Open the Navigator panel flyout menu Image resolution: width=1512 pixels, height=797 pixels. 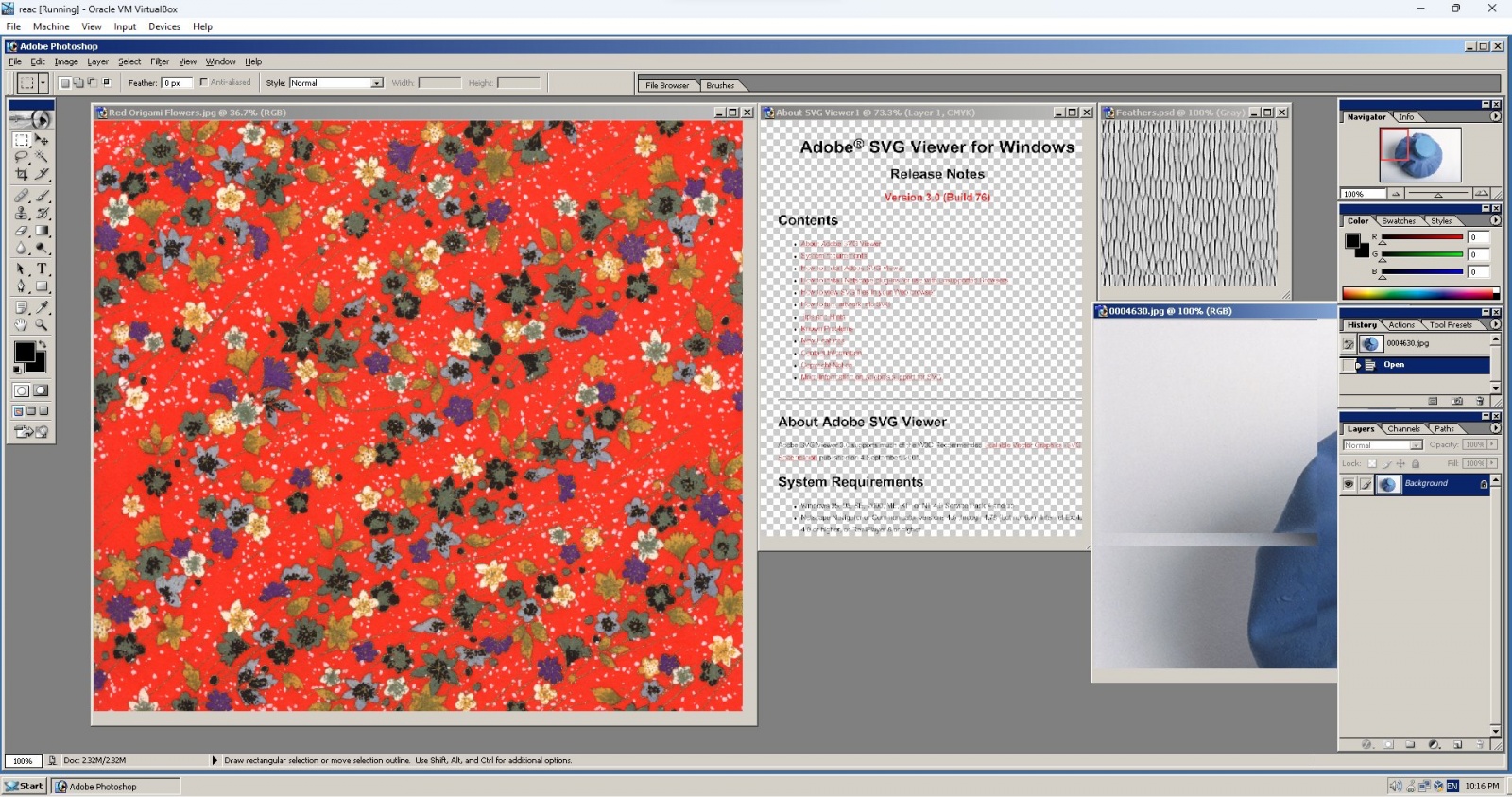[1495, 117]
